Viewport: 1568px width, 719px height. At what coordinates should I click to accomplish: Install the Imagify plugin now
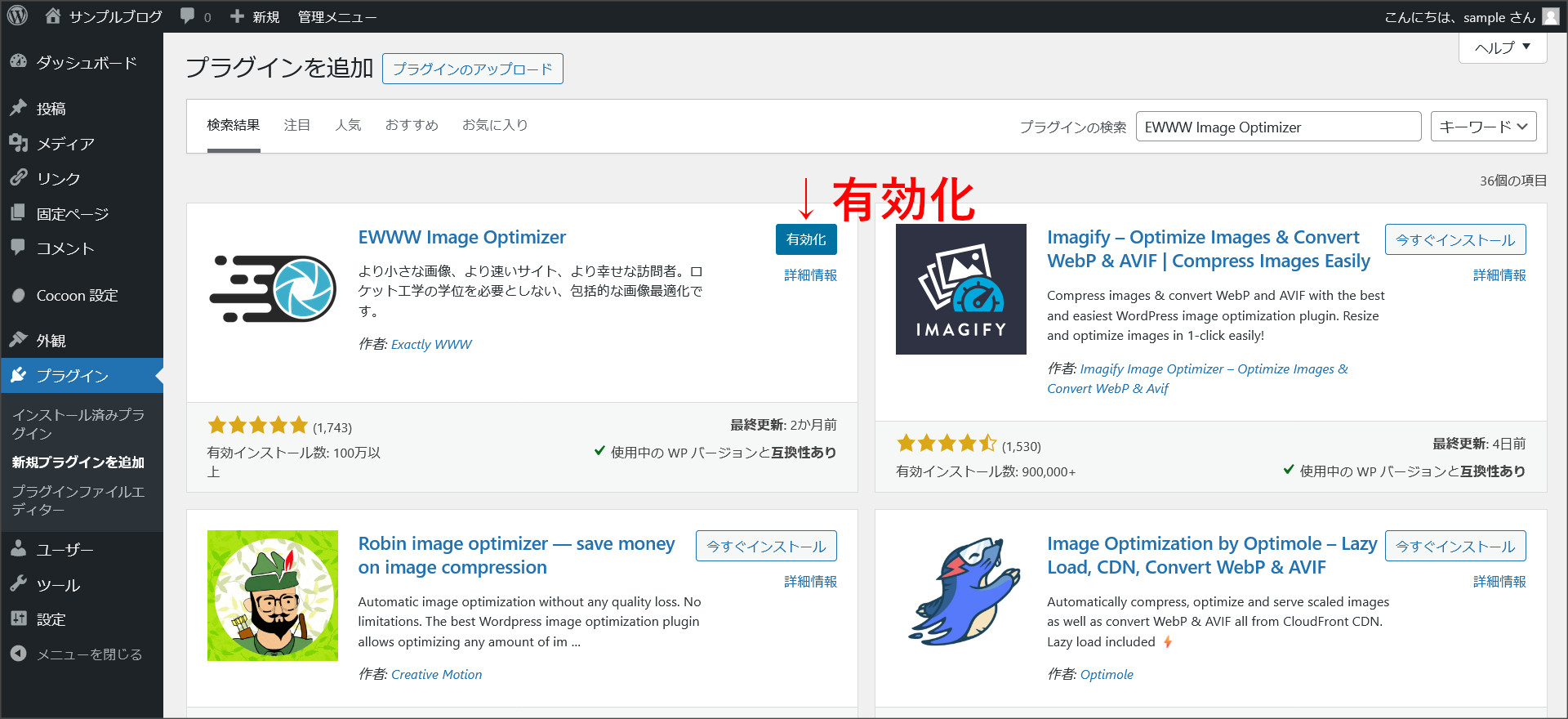click(x=1454, y=239)
